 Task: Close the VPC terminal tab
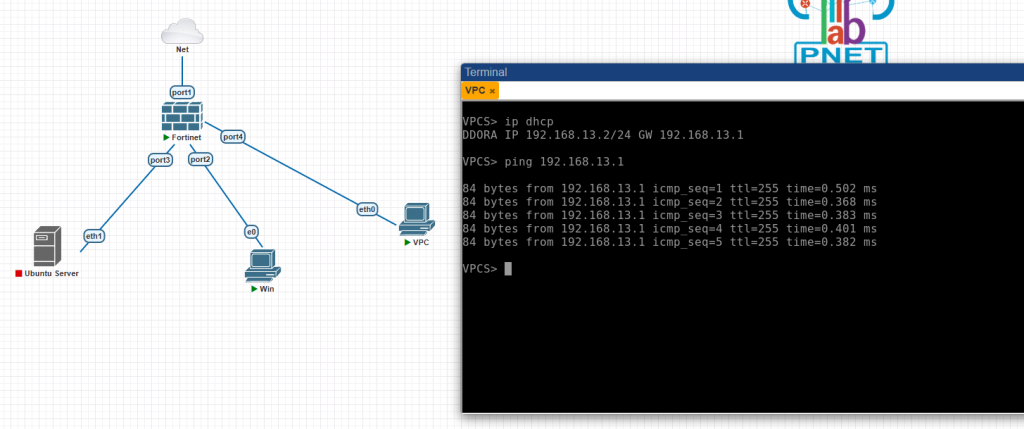point(492,91)
